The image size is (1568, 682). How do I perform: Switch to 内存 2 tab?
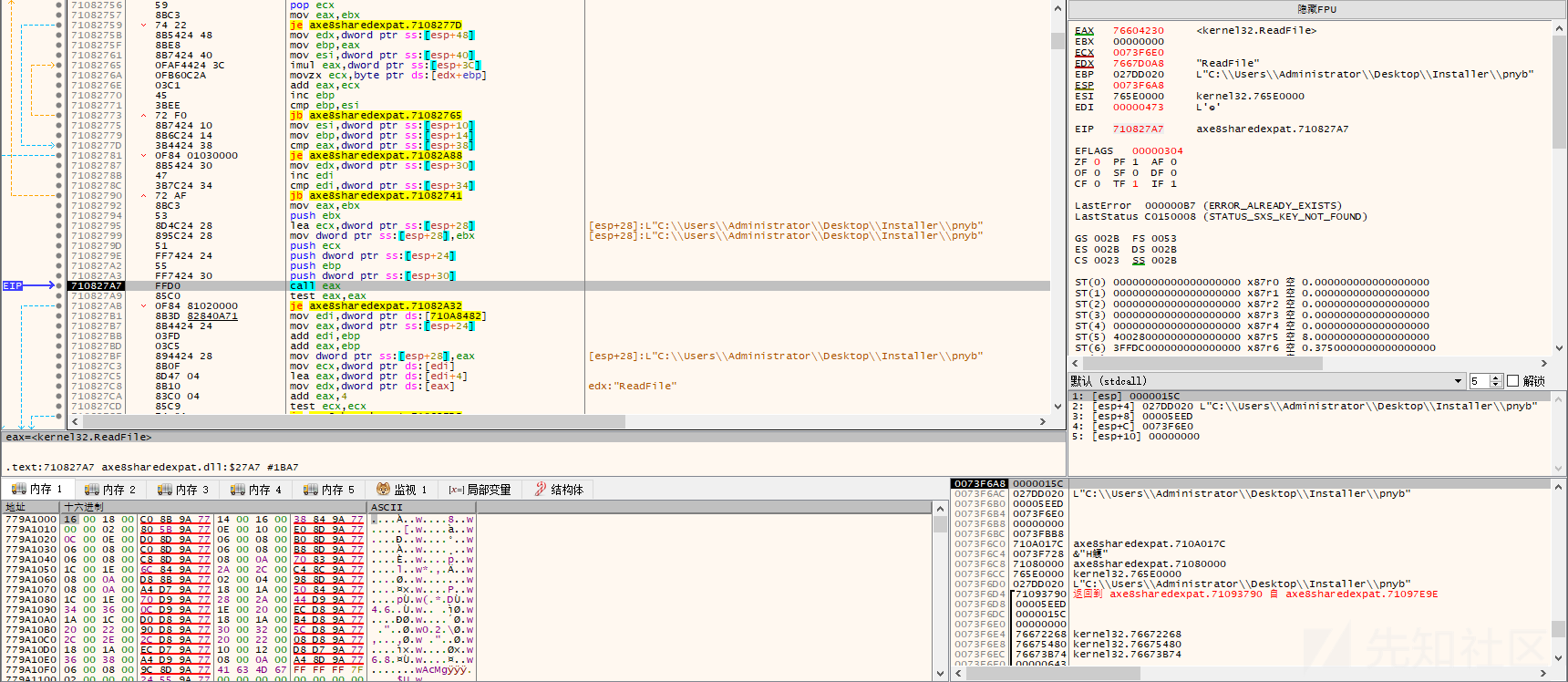tap(110, 490)
